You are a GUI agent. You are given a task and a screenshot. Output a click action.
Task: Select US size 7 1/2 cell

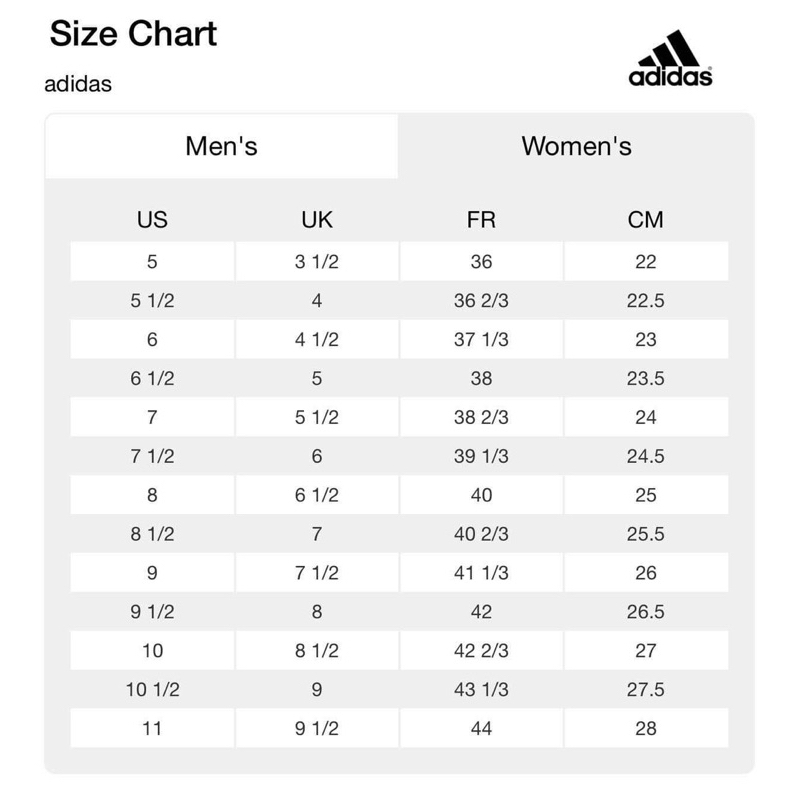coord(152,456)
